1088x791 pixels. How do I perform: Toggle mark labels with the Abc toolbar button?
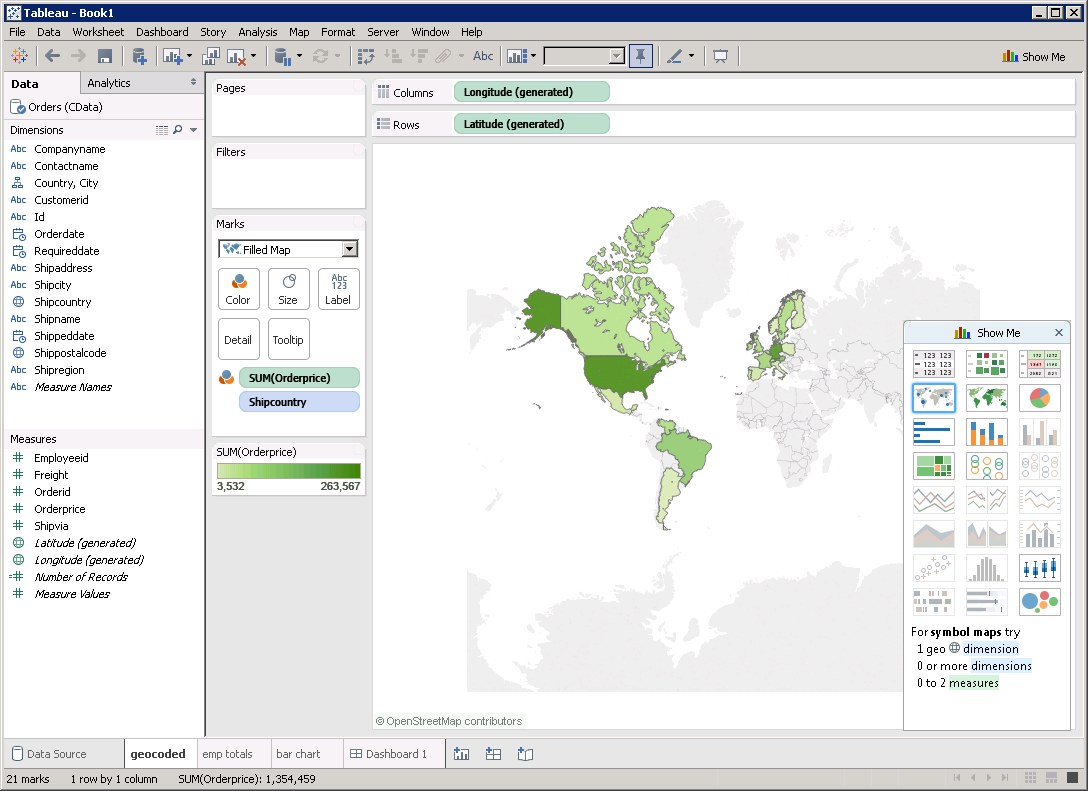pyautogui.click(x=483, y=56)
